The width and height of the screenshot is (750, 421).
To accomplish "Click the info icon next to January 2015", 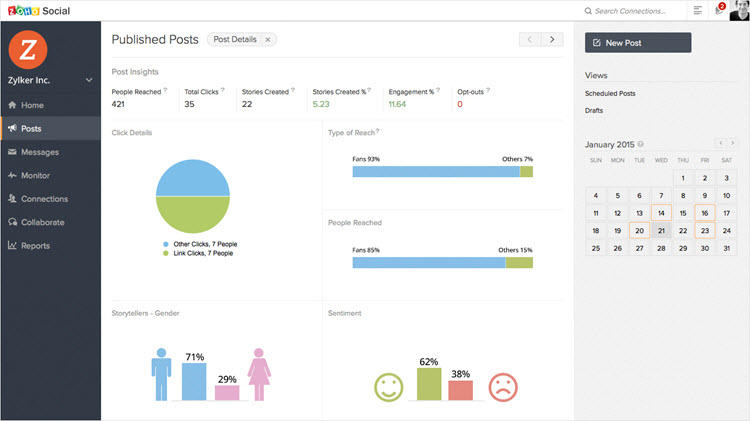I will pos(640,144).
